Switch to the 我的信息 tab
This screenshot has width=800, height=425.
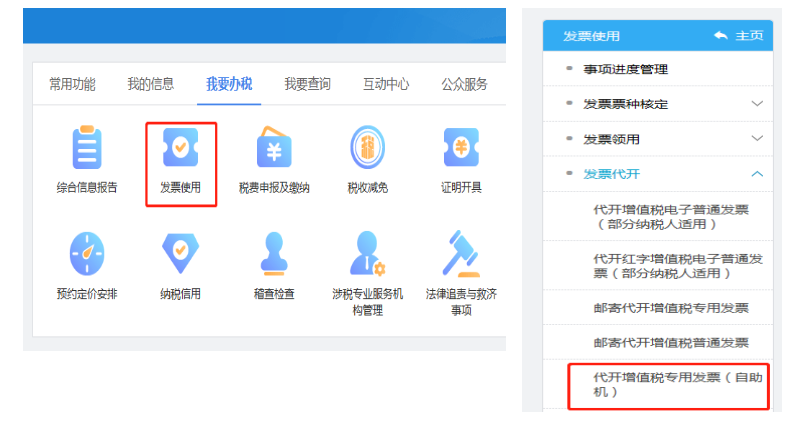[151, 84]
